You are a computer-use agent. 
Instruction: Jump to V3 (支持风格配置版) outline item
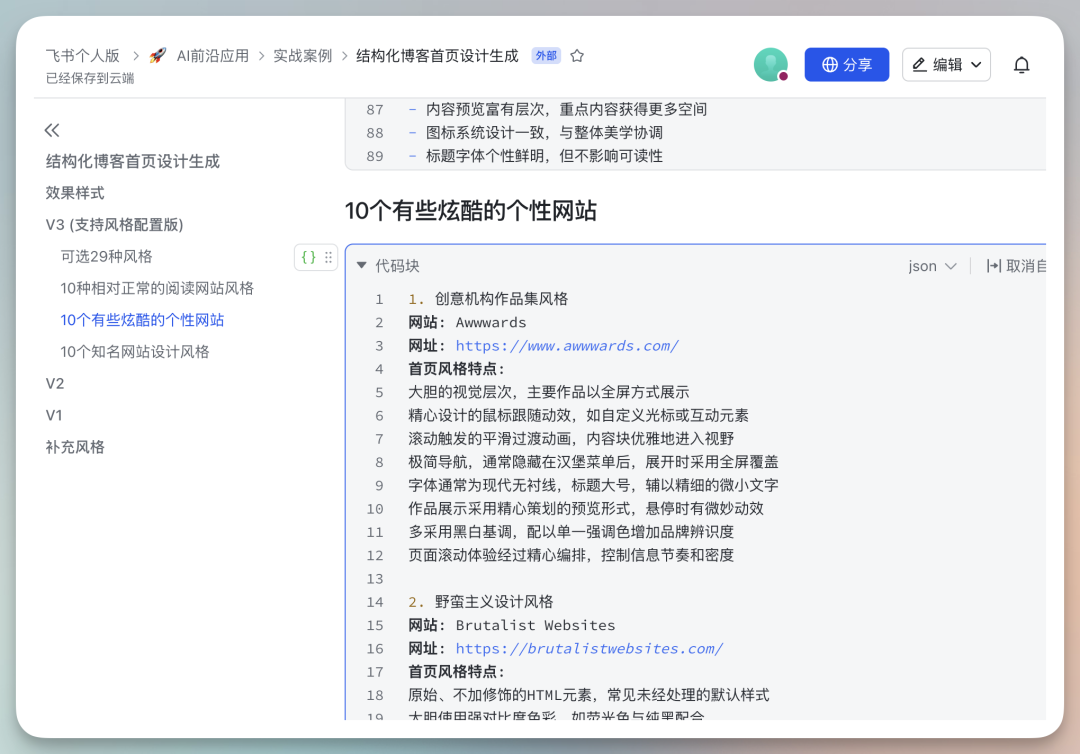tap(114, 224)
